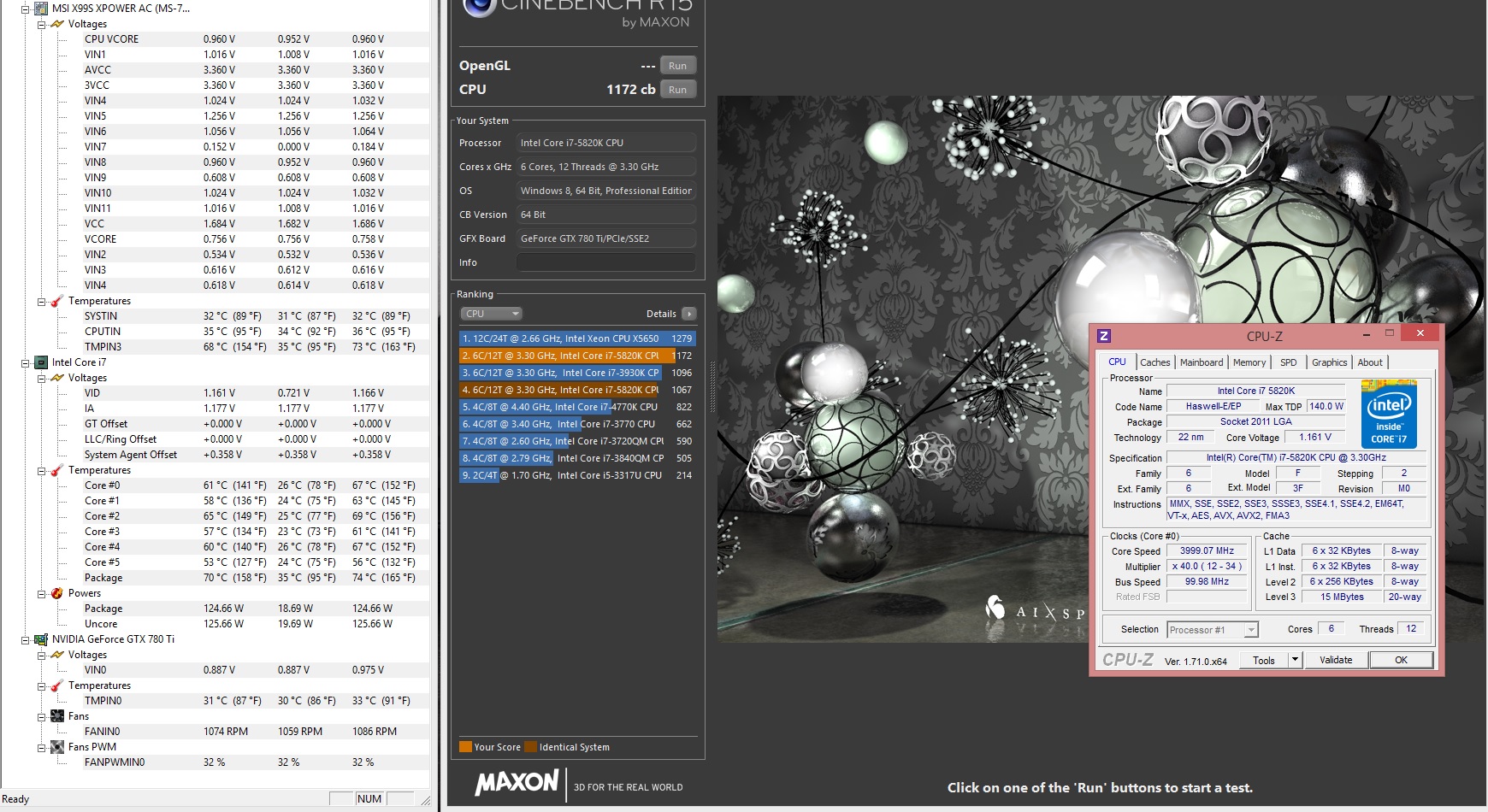Click the Intel Core i7 Voltages icon
Image resolution: width=1488 pixels, height=812 pixels.
click(x=57, y=378)
